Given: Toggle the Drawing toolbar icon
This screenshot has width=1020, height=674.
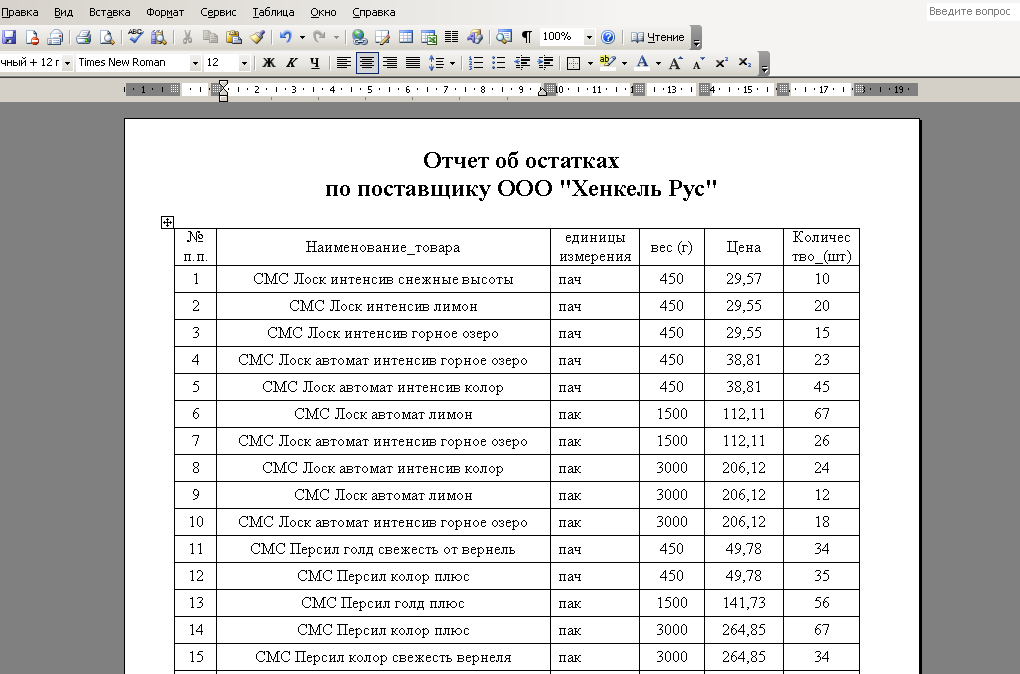Looking at the screenshot, I should pos(475,37).
